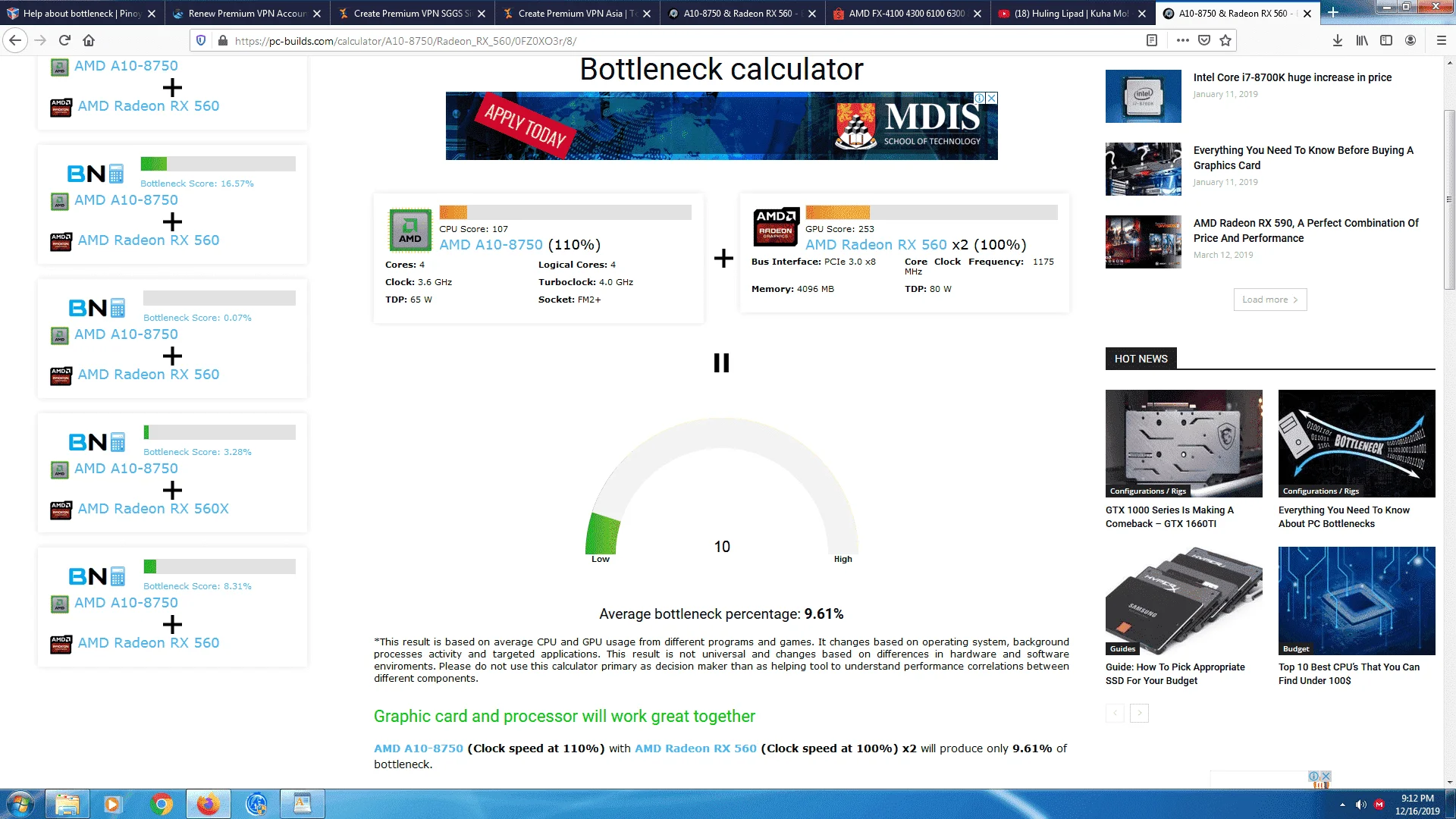The width and height of the screenshot is (1456, 819).
Task: Open MDIS Apply Today advertisement
Action: tap(721, 126)
